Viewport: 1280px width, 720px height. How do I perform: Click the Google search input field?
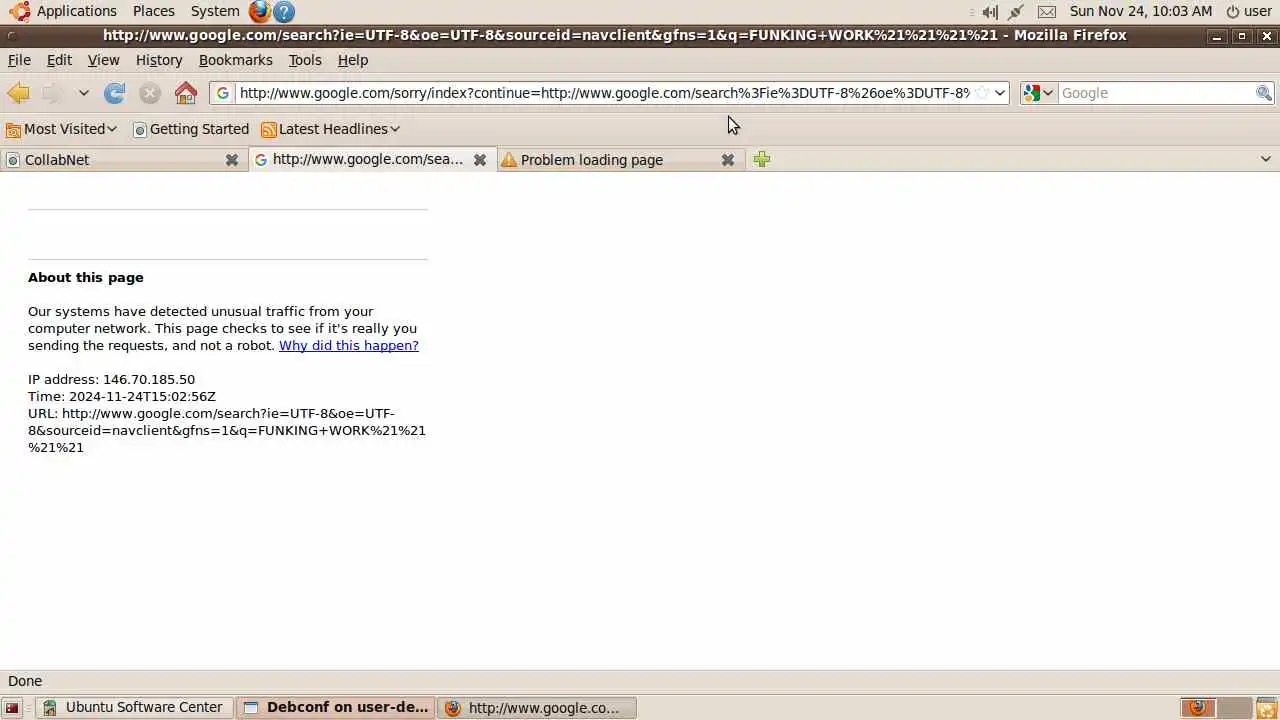pos(1156,93)
